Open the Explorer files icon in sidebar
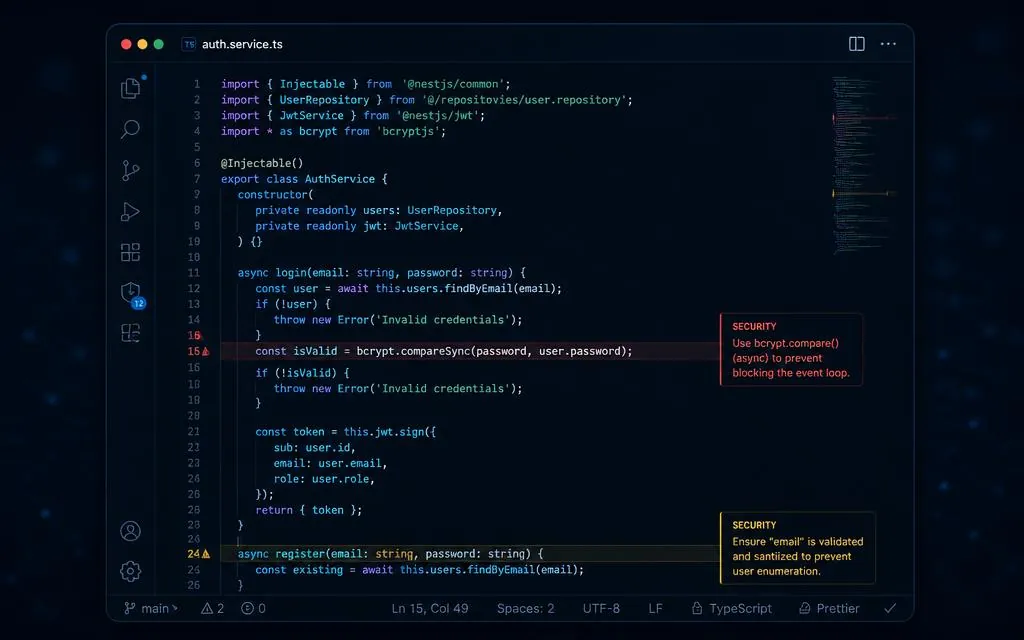 click(131, 88)
